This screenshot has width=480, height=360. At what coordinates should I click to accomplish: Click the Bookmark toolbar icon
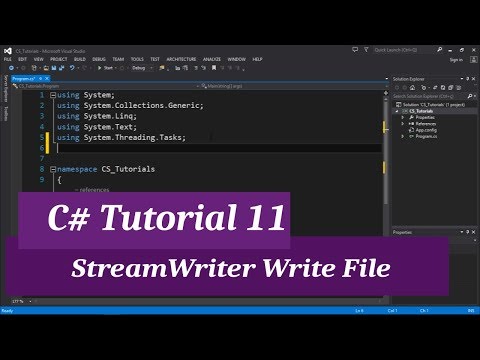click(x=214, y=68)
